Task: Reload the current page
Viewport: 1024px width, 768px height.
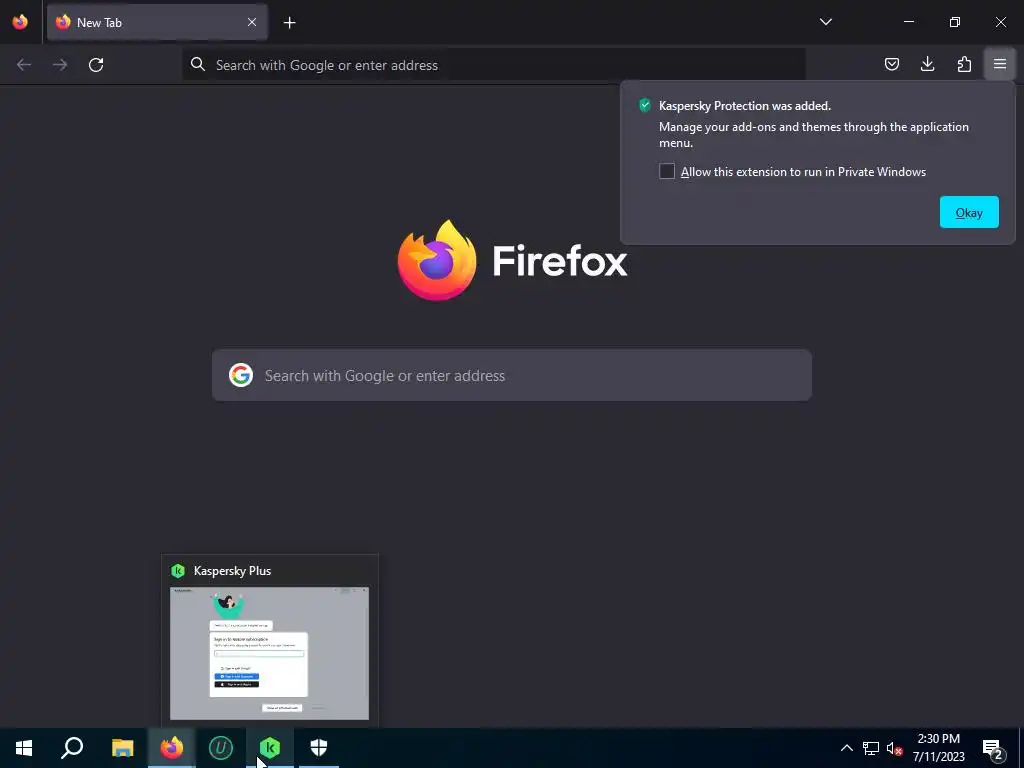Action: pos(96,65)
